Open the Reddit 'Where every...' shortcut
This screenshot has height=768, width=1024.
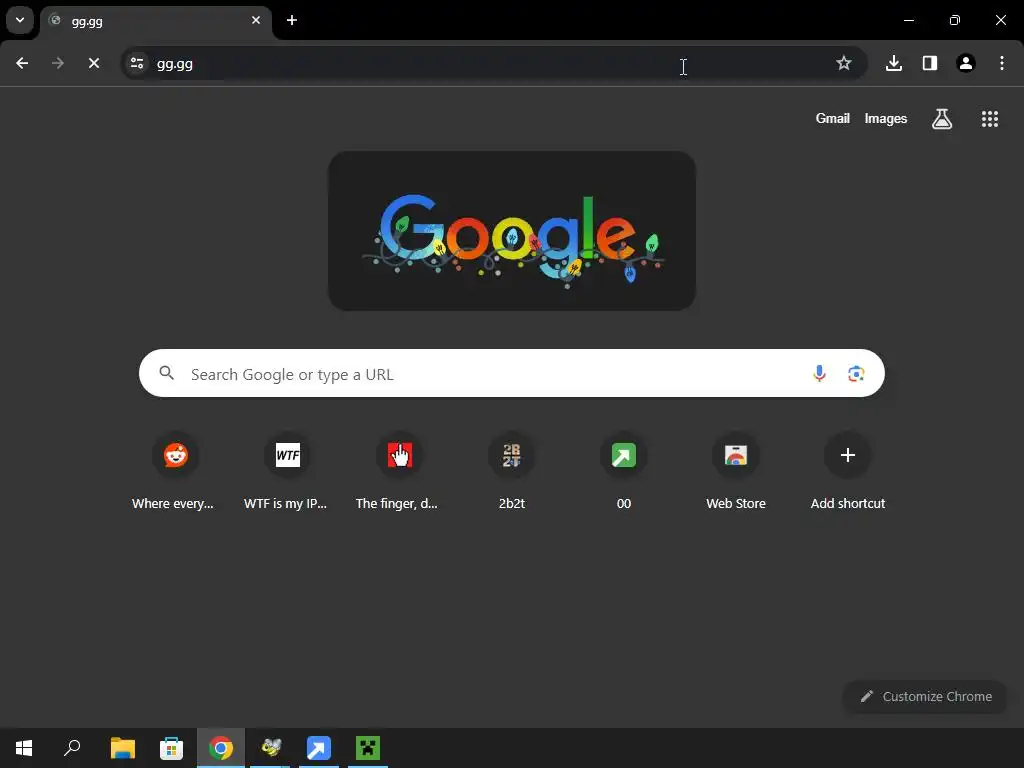tap(175, 472)
